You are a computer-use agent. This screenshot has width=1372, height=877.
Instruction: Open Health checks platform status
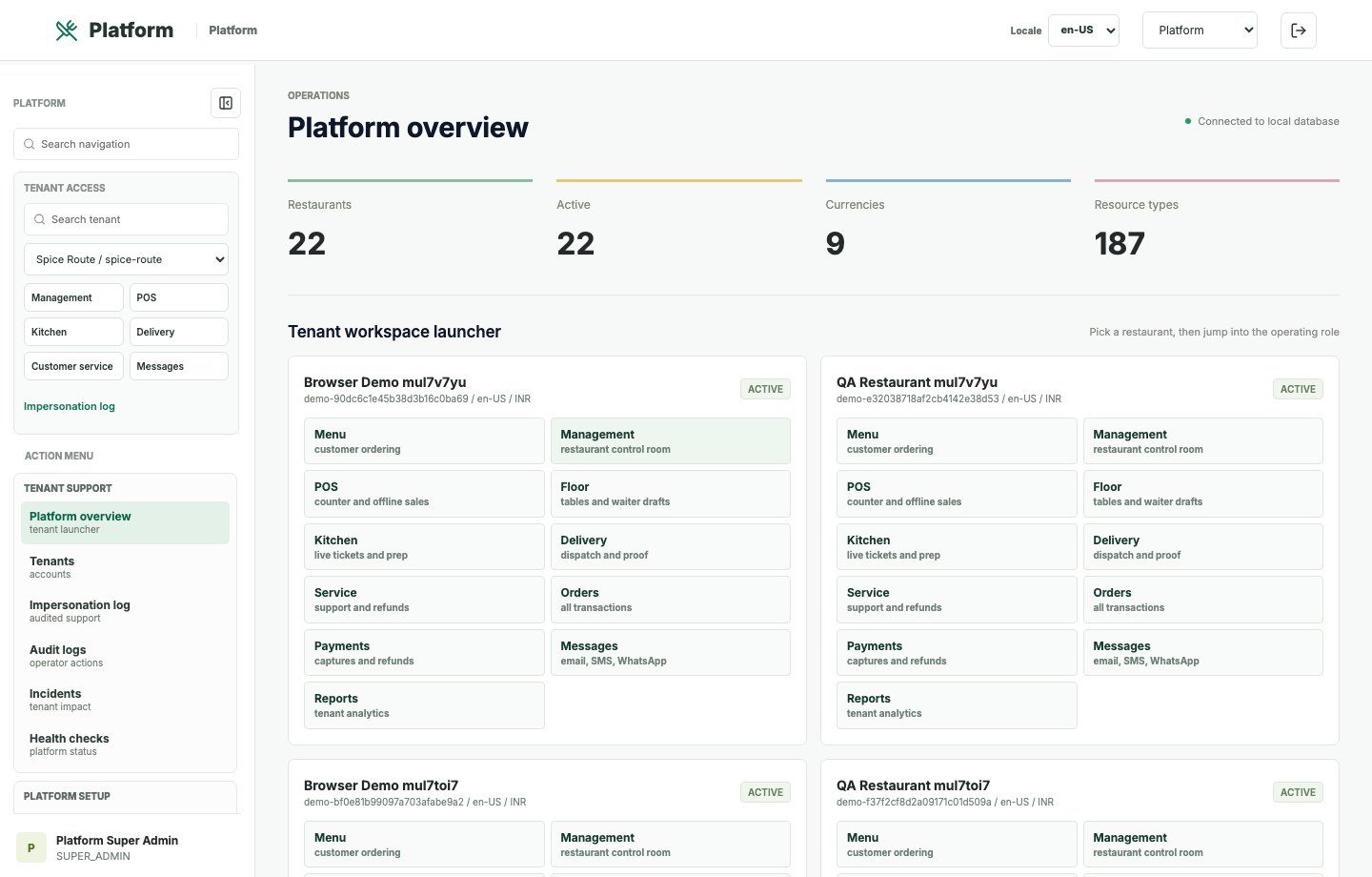(x=125, y=744)
